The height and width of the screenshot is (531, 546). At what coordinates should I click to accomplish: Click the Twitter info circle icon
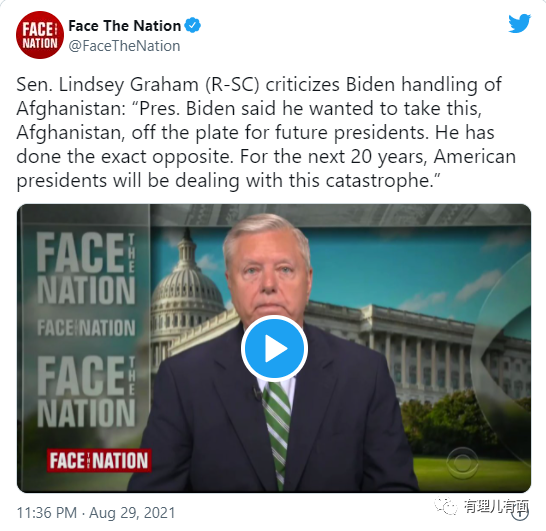coord(521,513)
